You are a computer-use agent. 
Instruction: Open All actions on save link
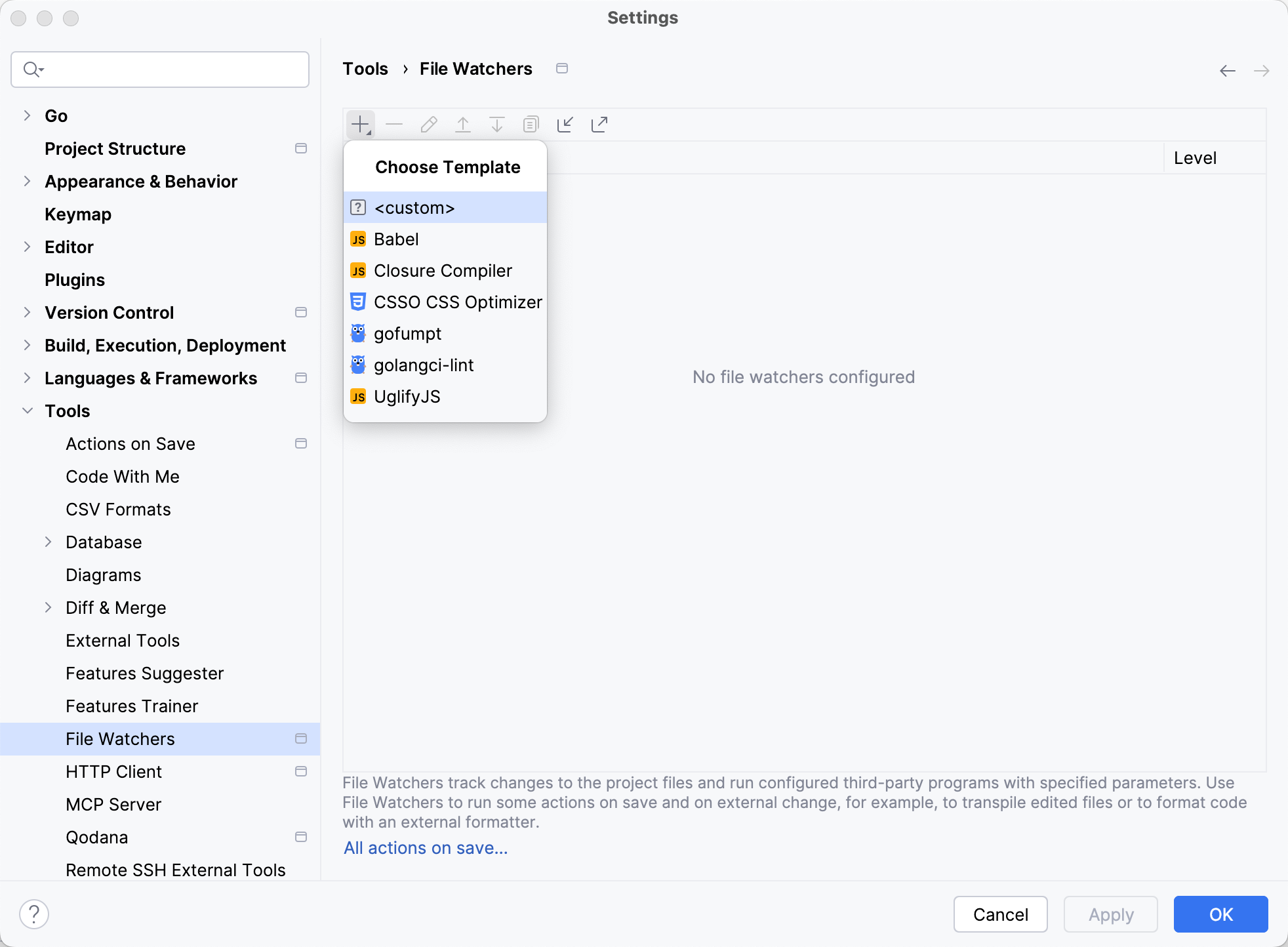click(x=425, y=847)
